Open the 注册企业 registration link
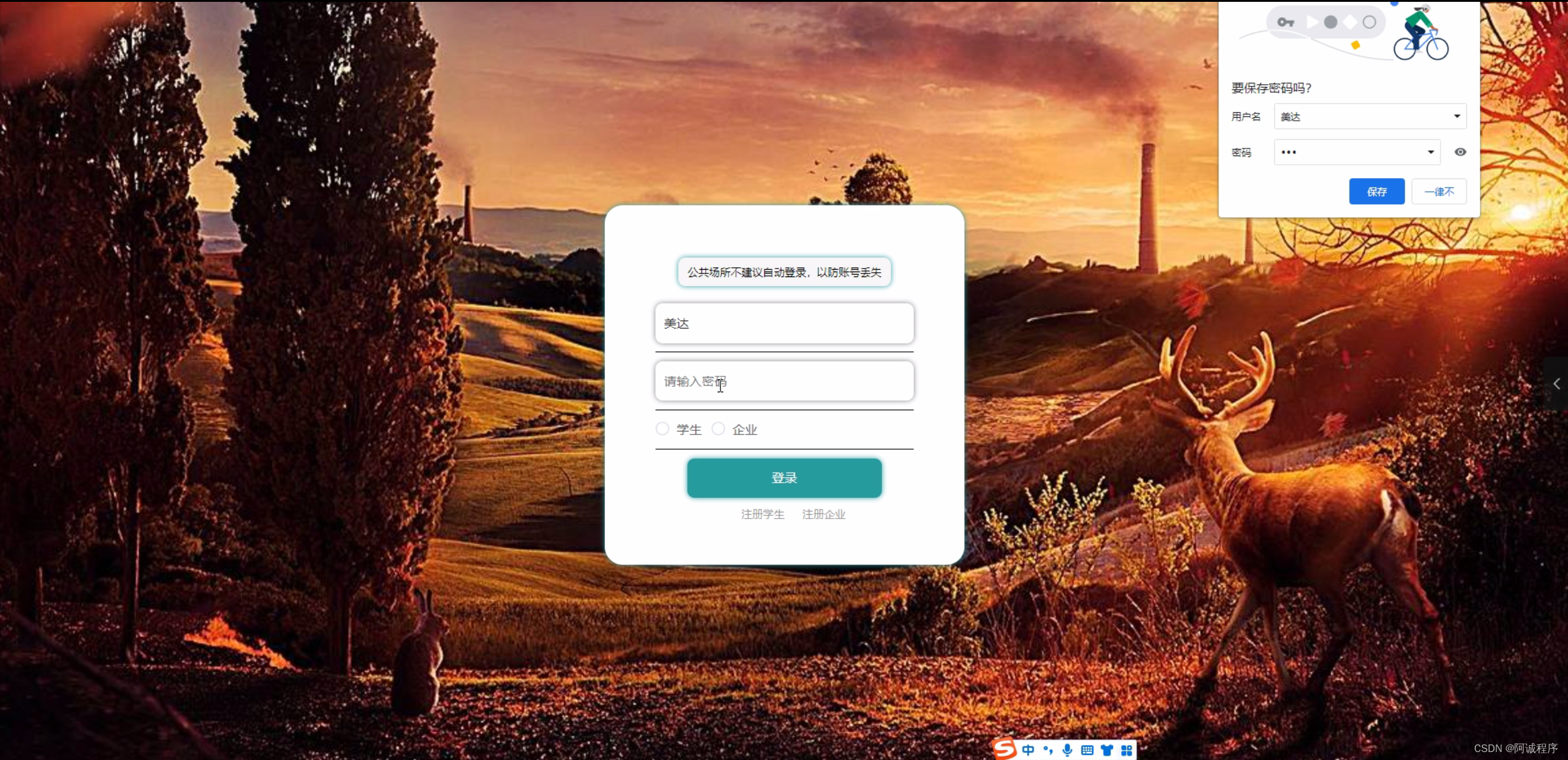1568x760 pixels. (x=824, y=514)
